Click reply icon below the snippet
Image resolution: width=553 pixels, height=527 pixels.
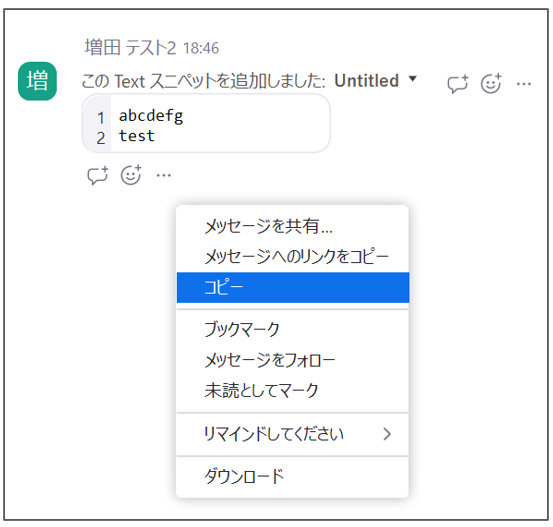[97, 175]
